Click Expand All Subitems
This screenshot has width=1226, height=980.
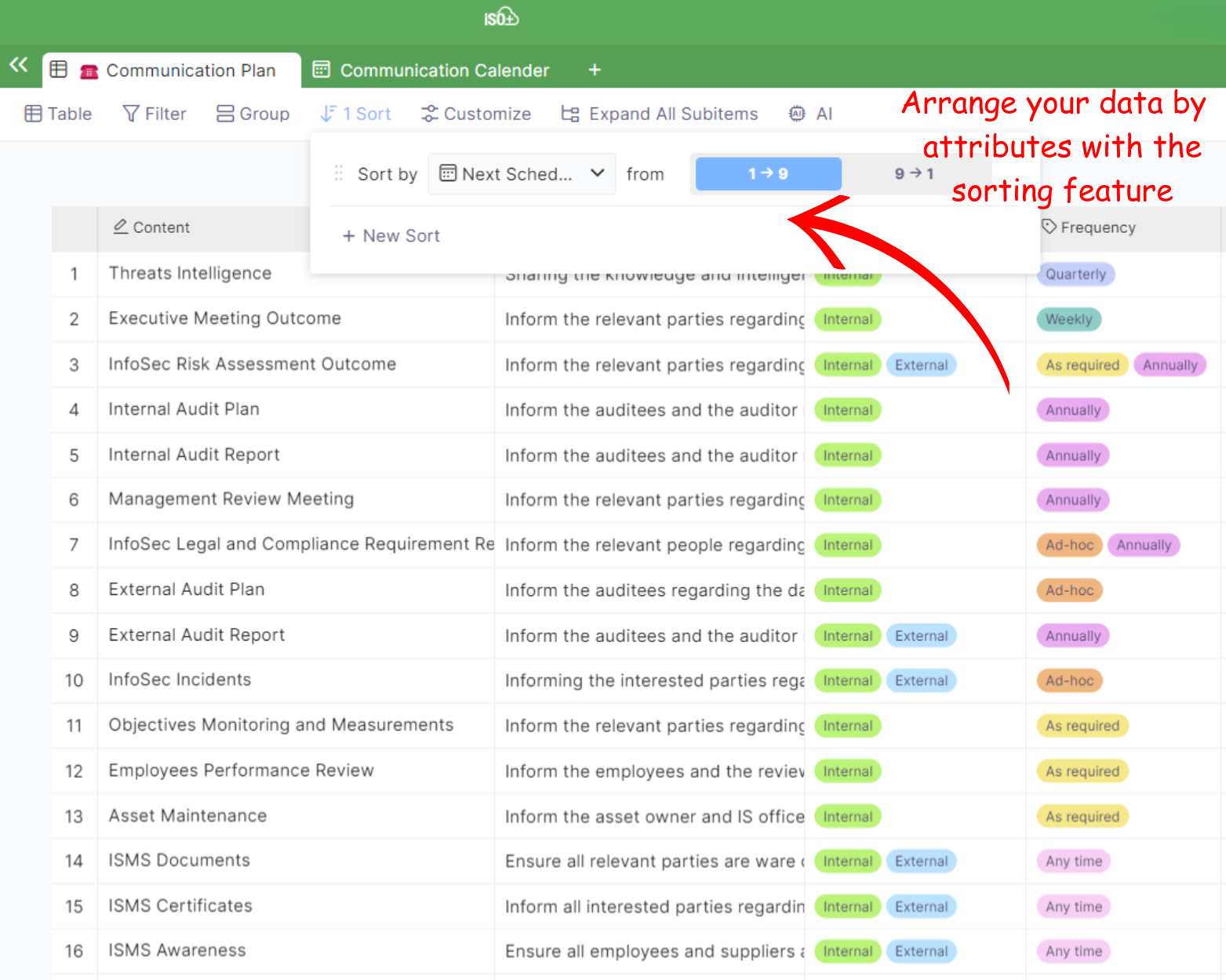tap(659, 114)
